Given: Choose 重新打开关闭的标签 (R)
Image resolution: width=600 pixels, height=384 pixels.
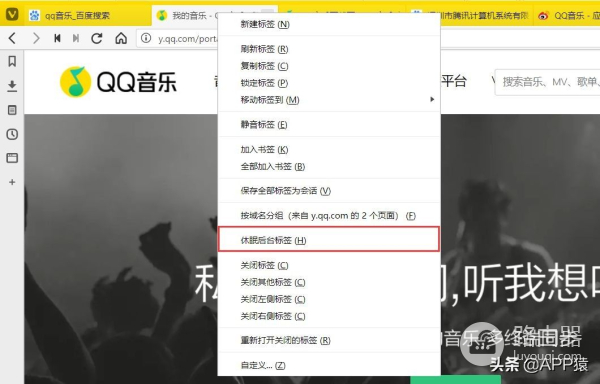Looking at the screenshot, I should (x=329, y=340).
